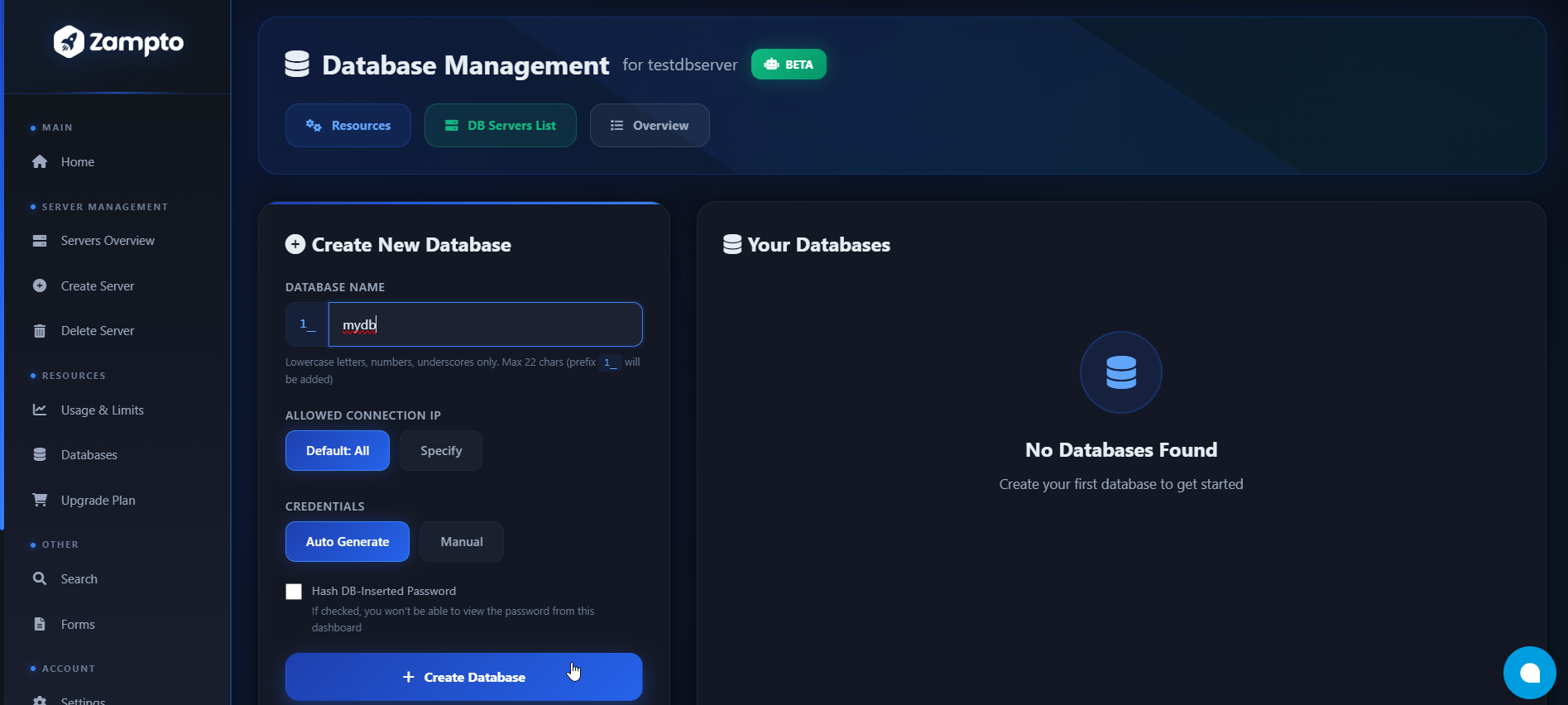Open the chat support bubble
This screenshot has width=1568, height=705.
pos(1529,673)
